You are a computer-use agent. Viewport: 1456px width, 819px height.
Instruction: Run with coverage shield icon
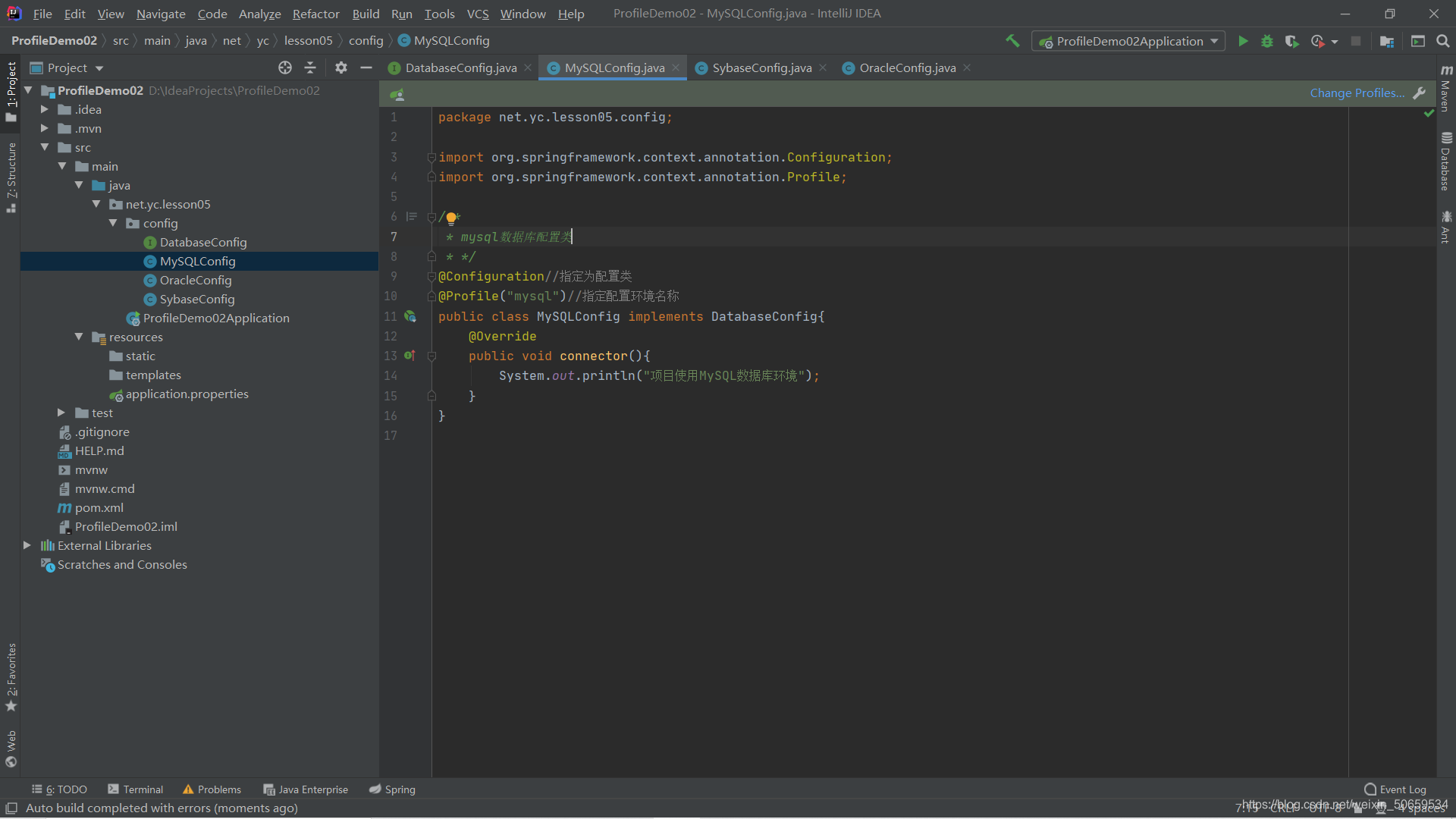click(1291, 41)
